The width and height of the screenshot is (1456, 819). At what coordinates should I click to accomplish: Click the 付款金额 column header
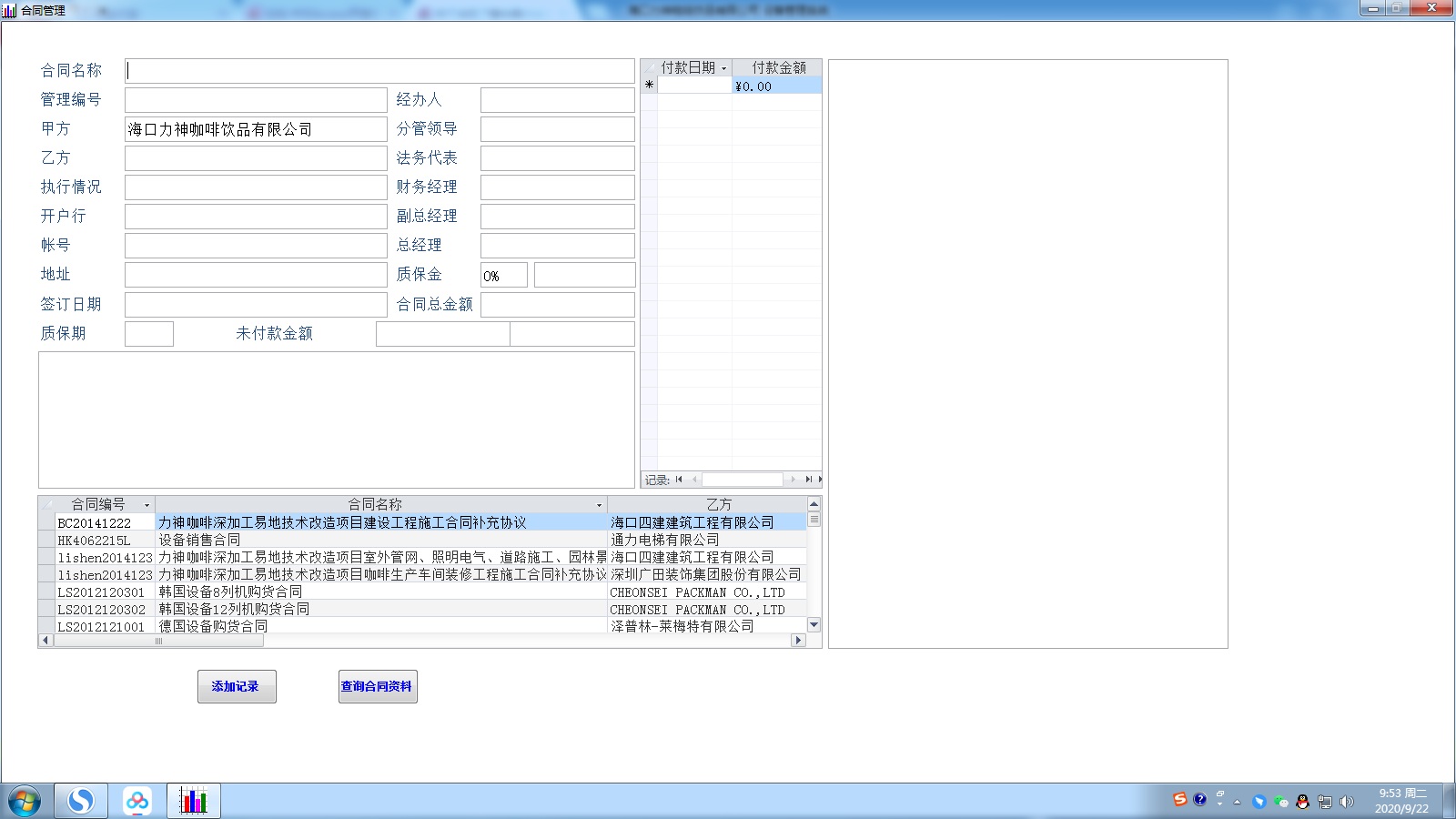click(x=778, y=68)
